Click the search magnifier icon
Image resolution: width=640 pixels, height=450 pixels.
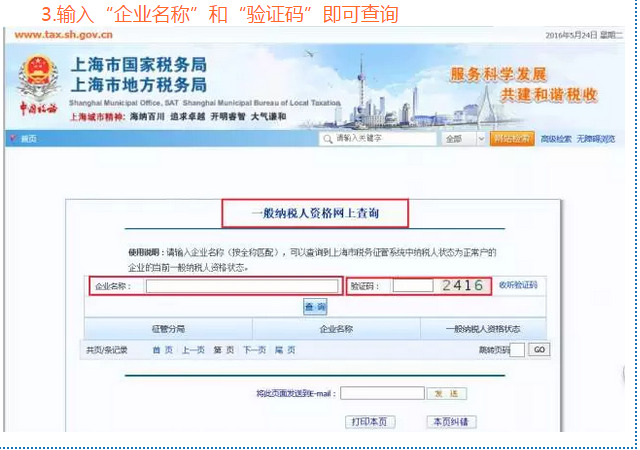[327, 139]
